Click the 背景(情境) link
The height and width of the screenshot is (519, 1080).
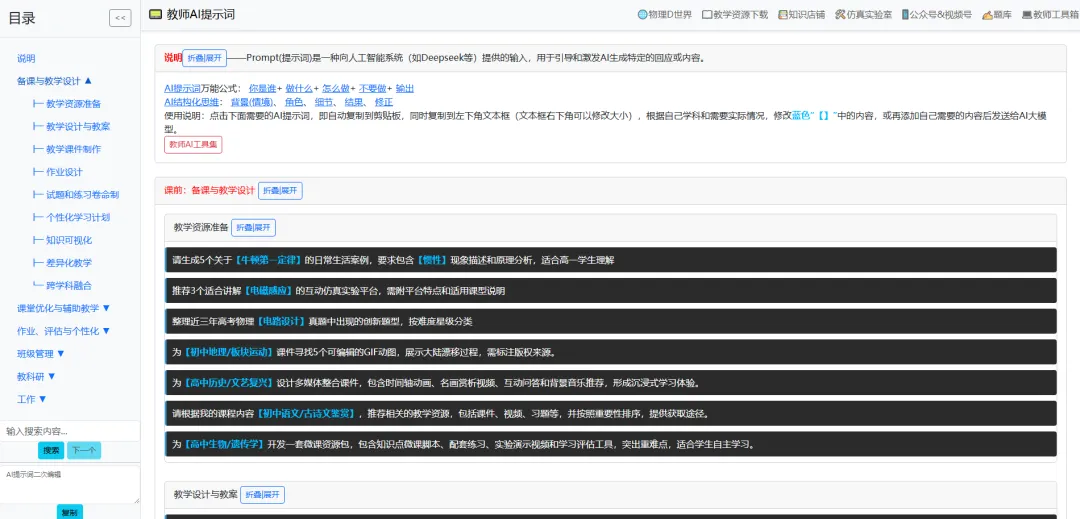(x=253, y=102)
